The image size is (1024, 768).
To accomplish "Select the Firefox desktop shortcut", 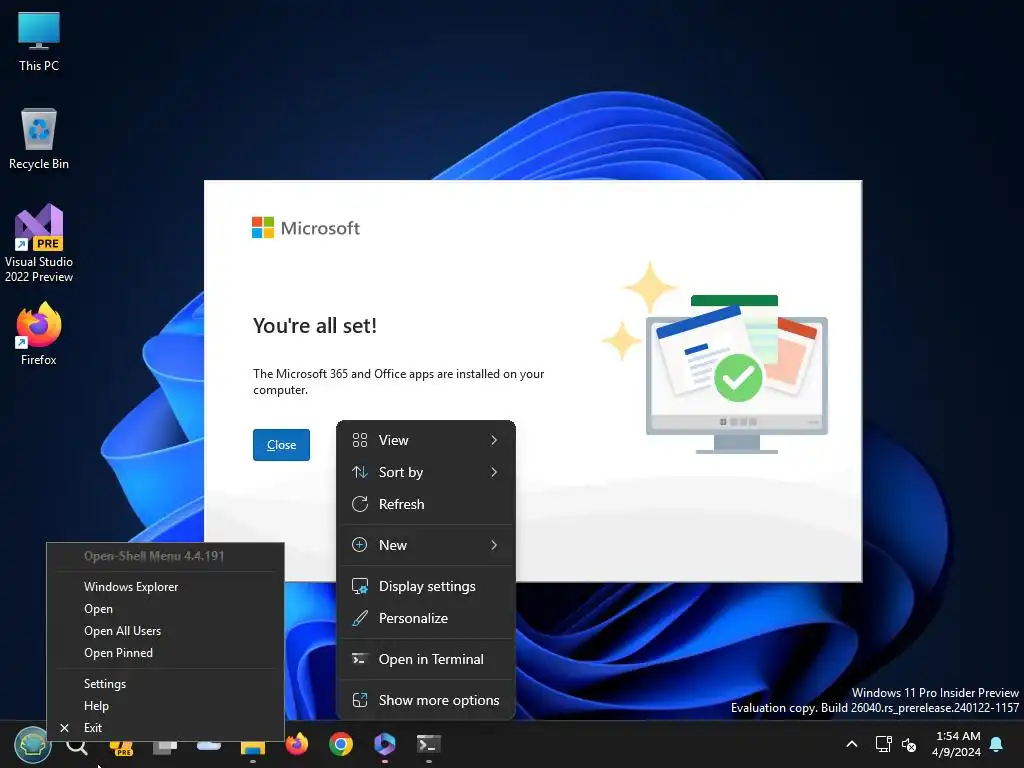I will (39, 334).
